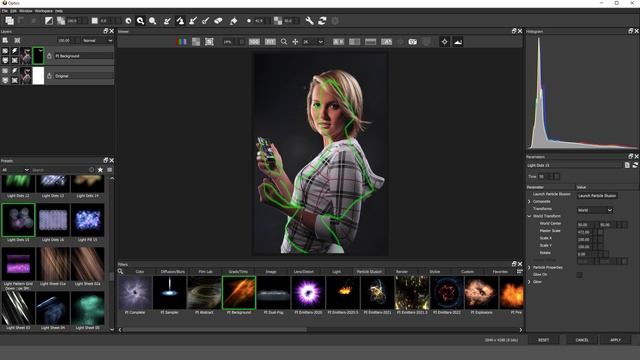Screen dimensions: 640x360
Task: Click the target crosshair icon in Viewer toolbar
Action: pos(444,42)
